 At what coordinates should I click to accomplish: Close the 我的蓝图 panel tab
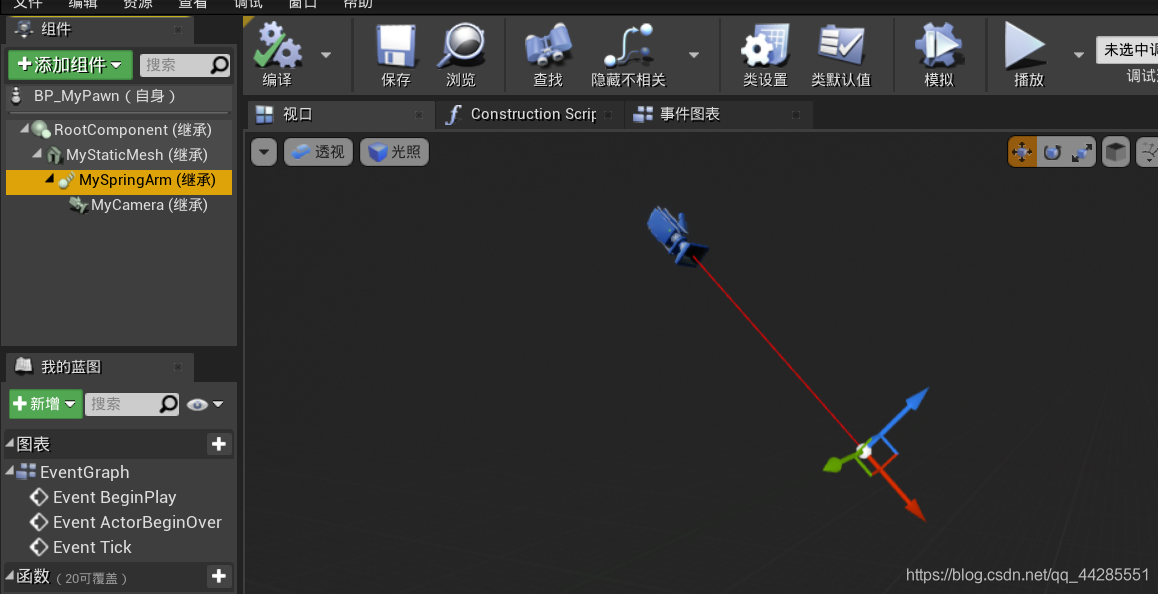tap(178, 367)
